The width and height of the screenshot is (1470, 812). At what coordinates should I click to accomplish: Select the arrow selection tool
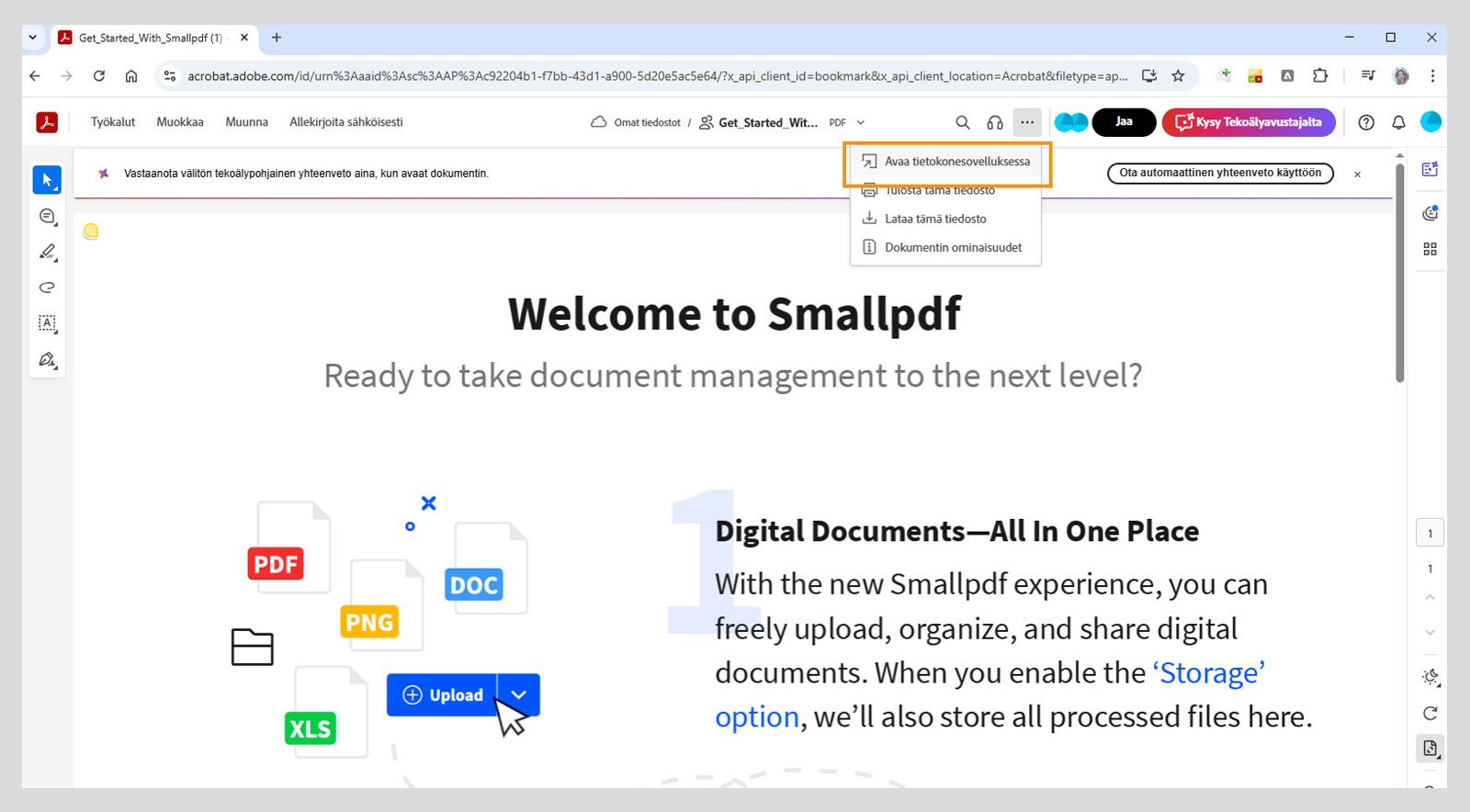tap(47, 180)
